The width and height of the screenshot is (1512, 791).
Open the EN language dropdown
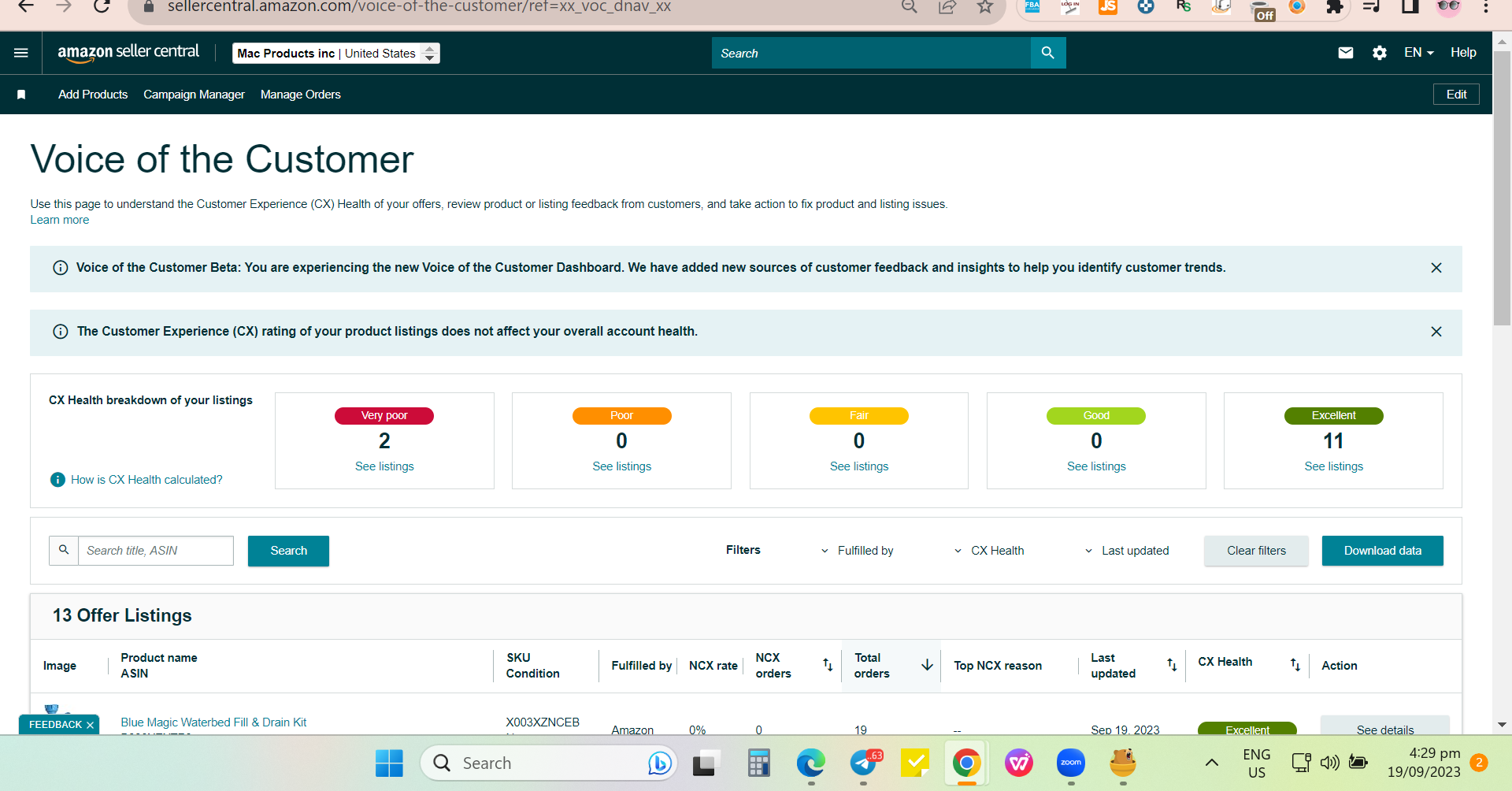pyautogui.click(x=1419, y=53)
